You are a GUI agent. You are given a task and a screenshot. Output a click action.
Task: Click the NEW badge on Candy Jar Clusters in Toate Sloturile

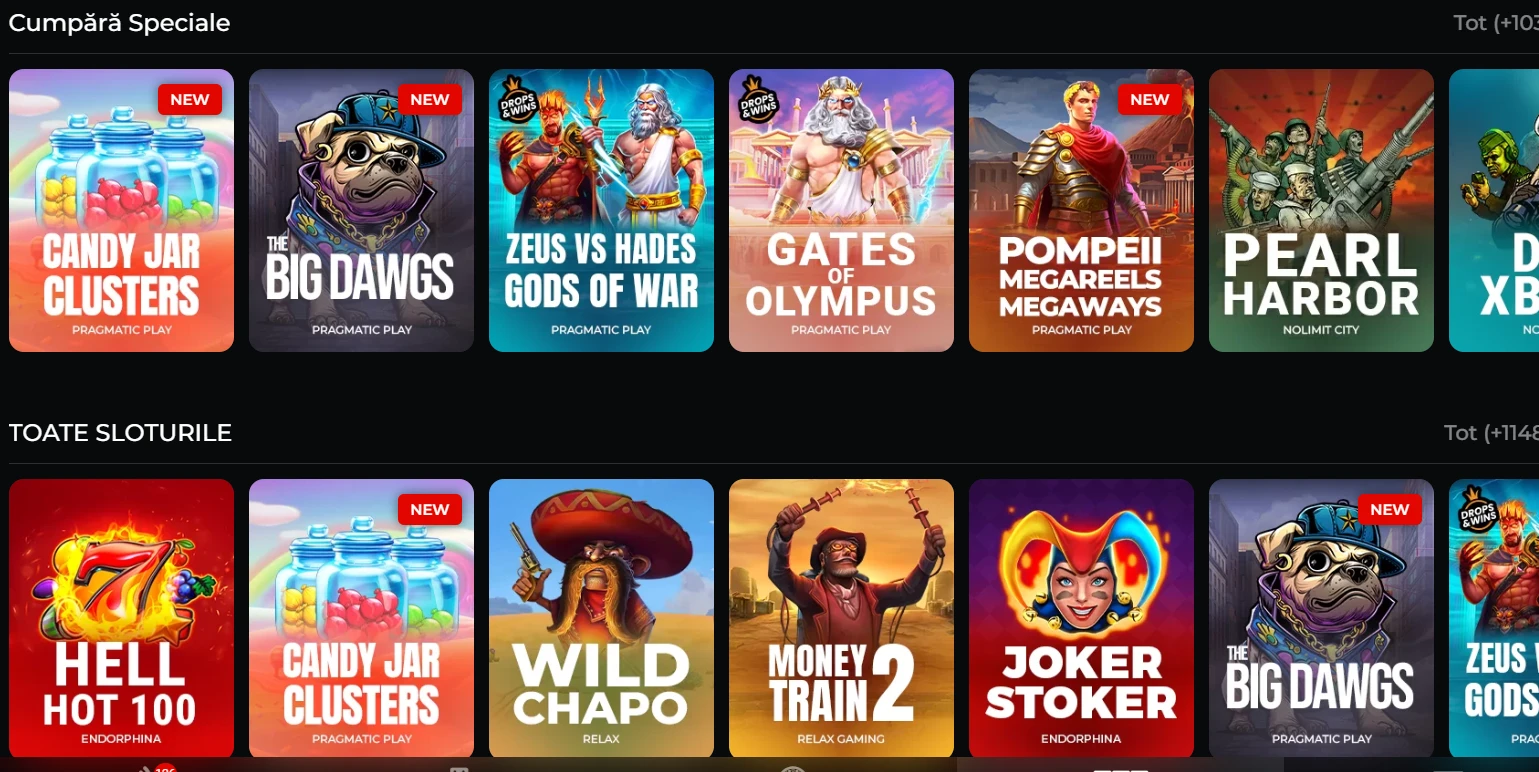point(429,509)
